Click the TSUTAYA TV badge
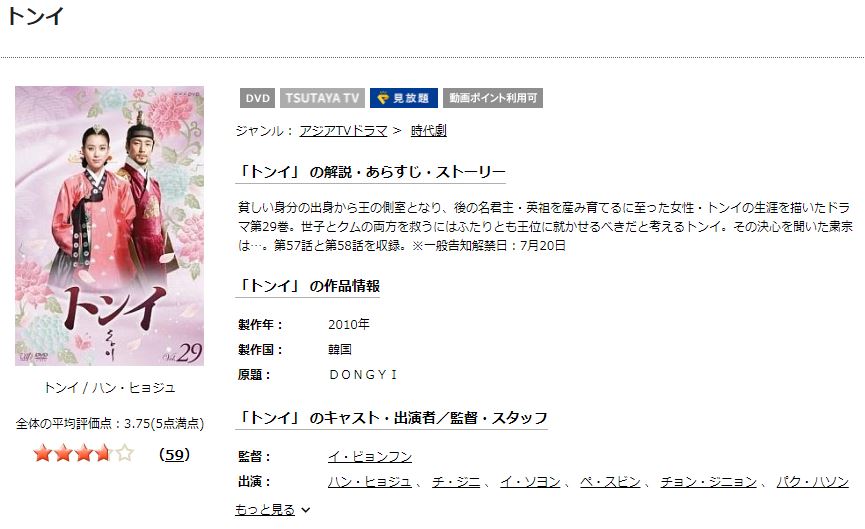This screenshot has width=865, height=529. tap(322, 98)
